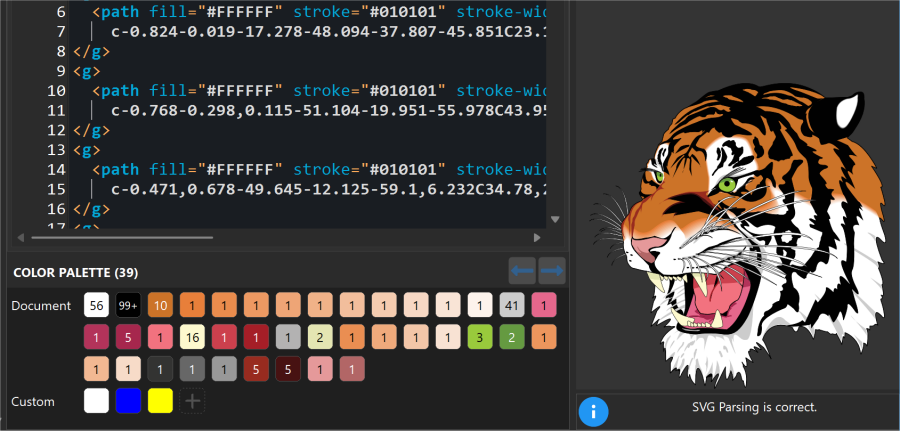Viewport: 900px width, 431px height.
Task: Choose the gray swatch labeled 41
Action: [x=512, y=305]
